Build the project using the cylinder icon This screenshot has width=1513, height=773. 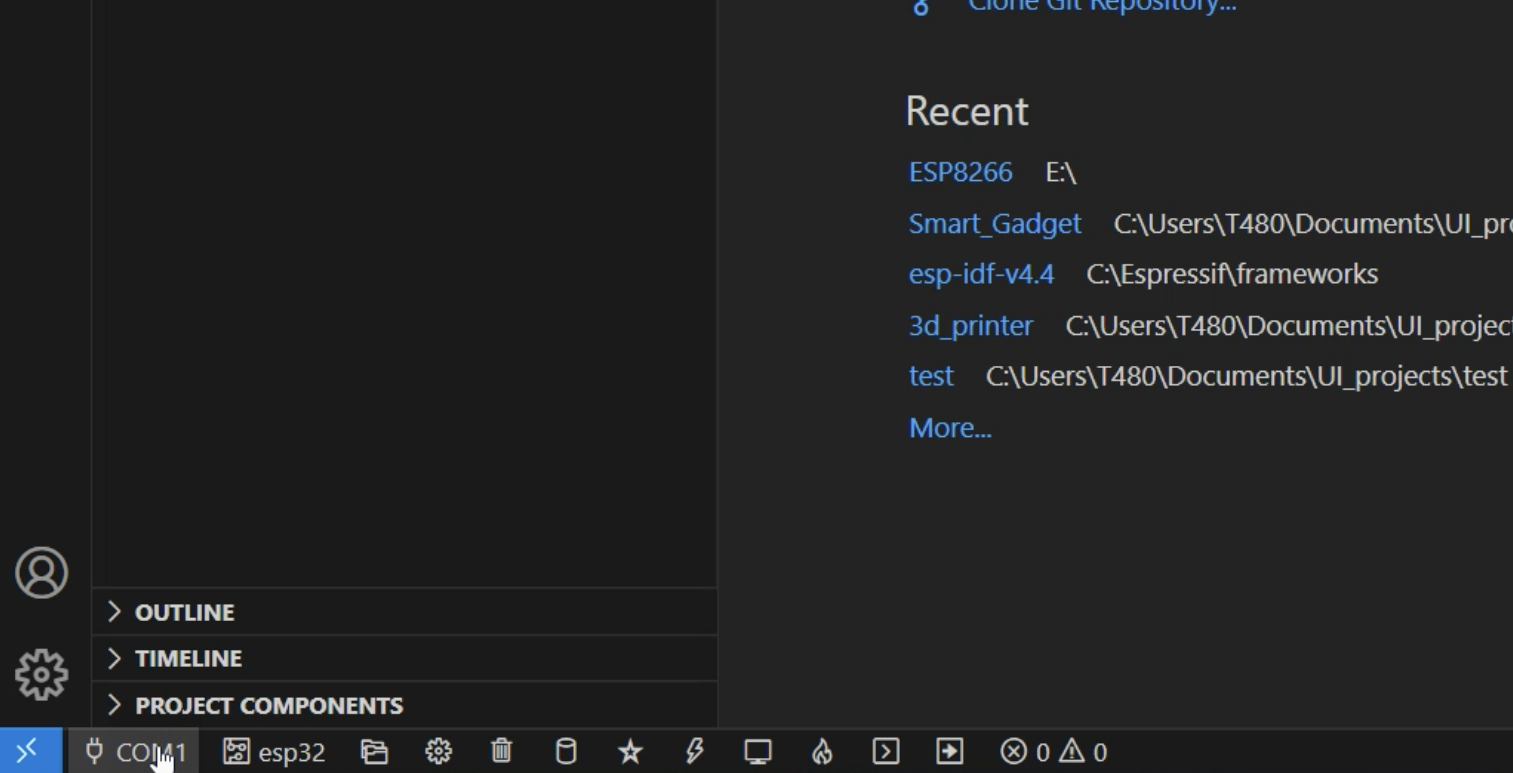pos(566,752)
